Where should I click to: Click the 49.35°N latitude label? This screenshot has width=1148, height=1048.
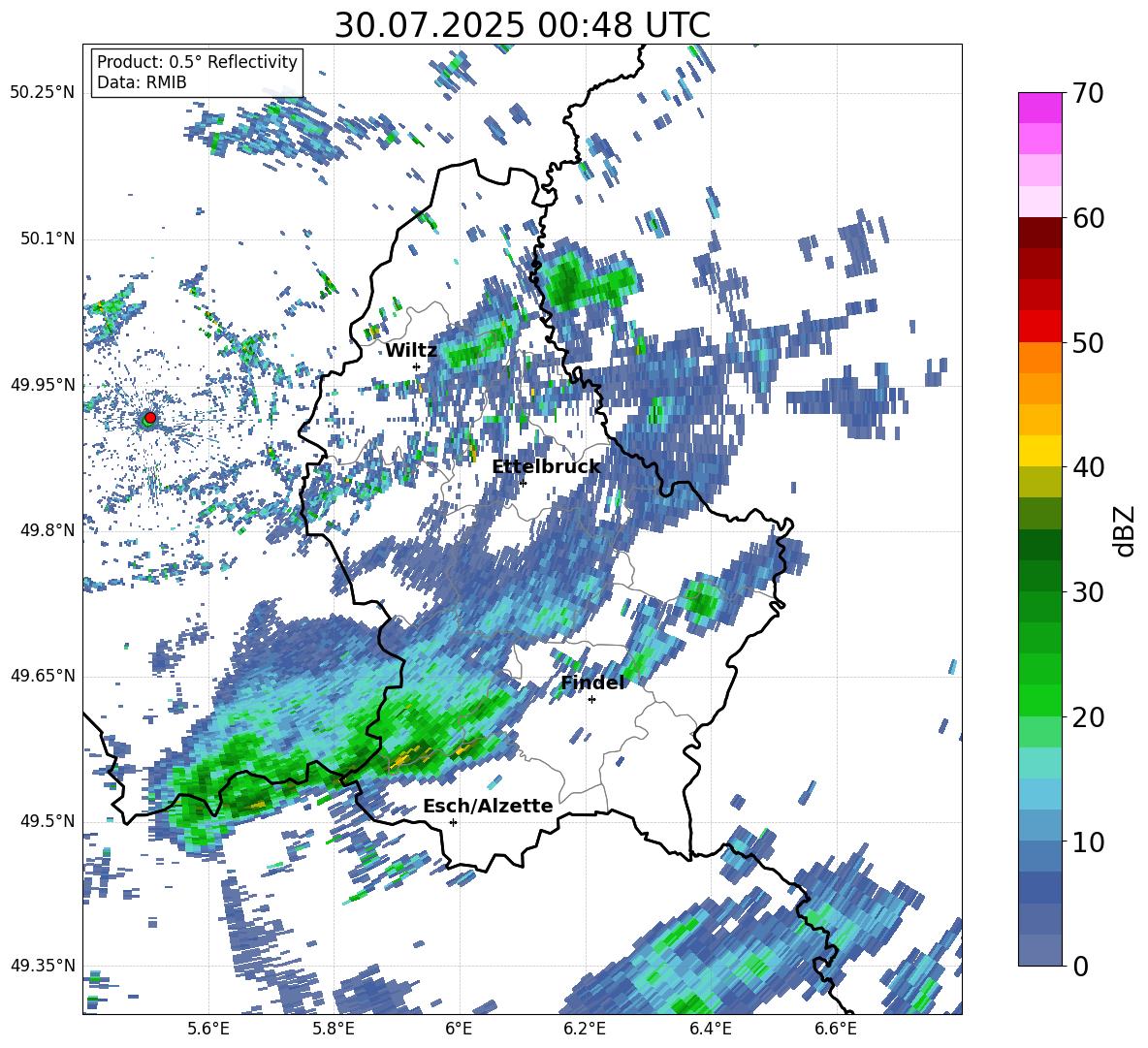click(43, 966)
